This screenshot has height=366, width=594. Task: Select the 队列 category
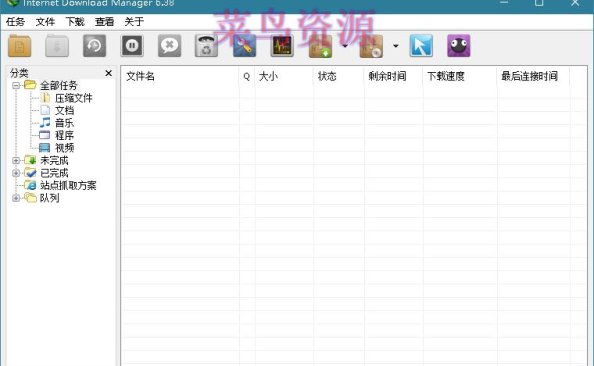pos(50,198)
